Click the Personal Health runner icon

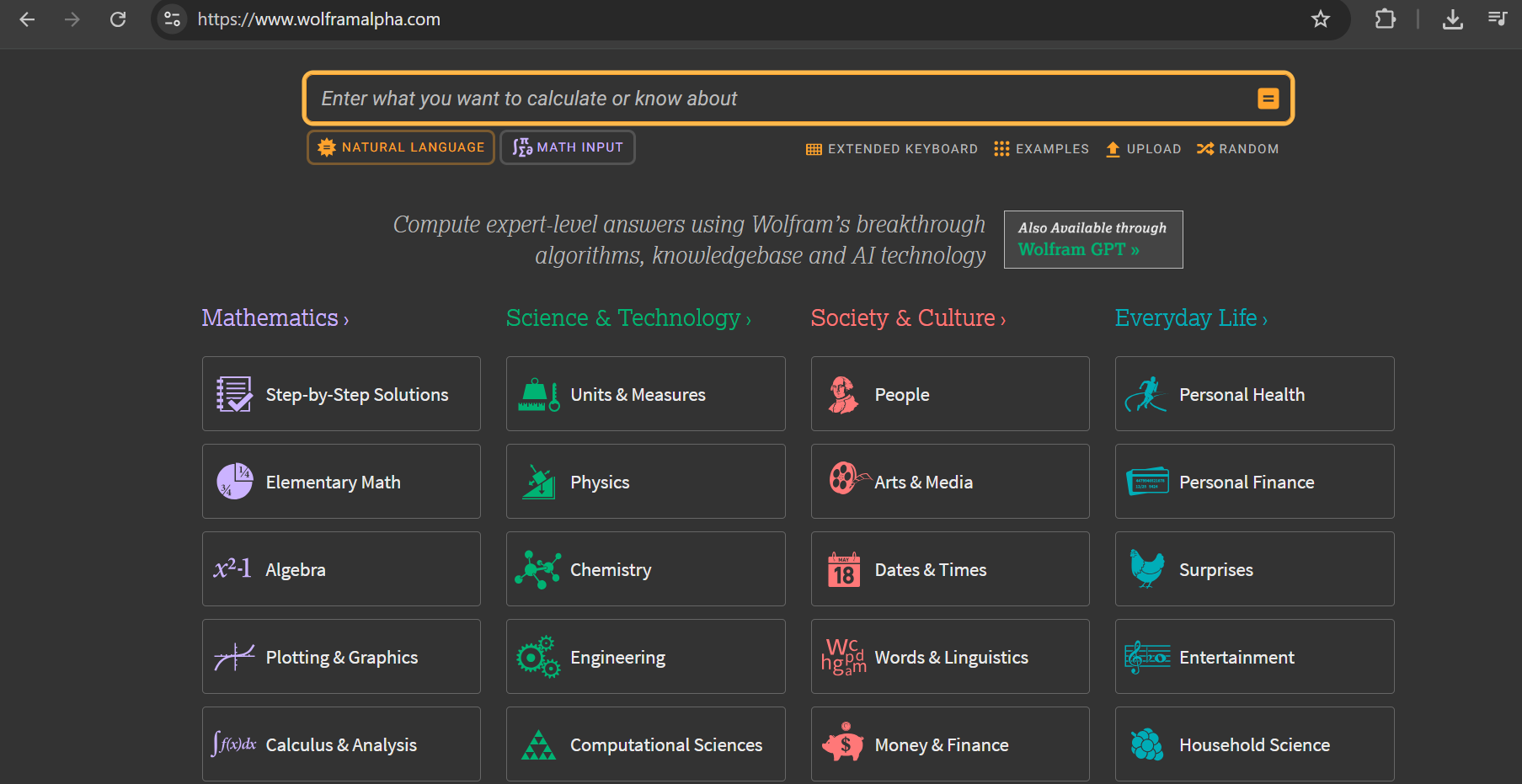point(1146,394)
